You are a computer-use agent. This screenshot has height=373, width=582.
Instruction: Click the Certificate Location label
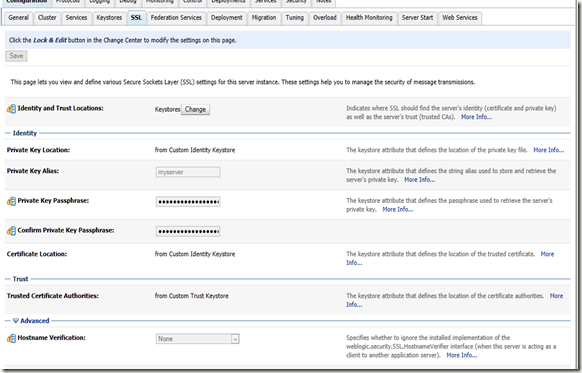coord(37,254)
